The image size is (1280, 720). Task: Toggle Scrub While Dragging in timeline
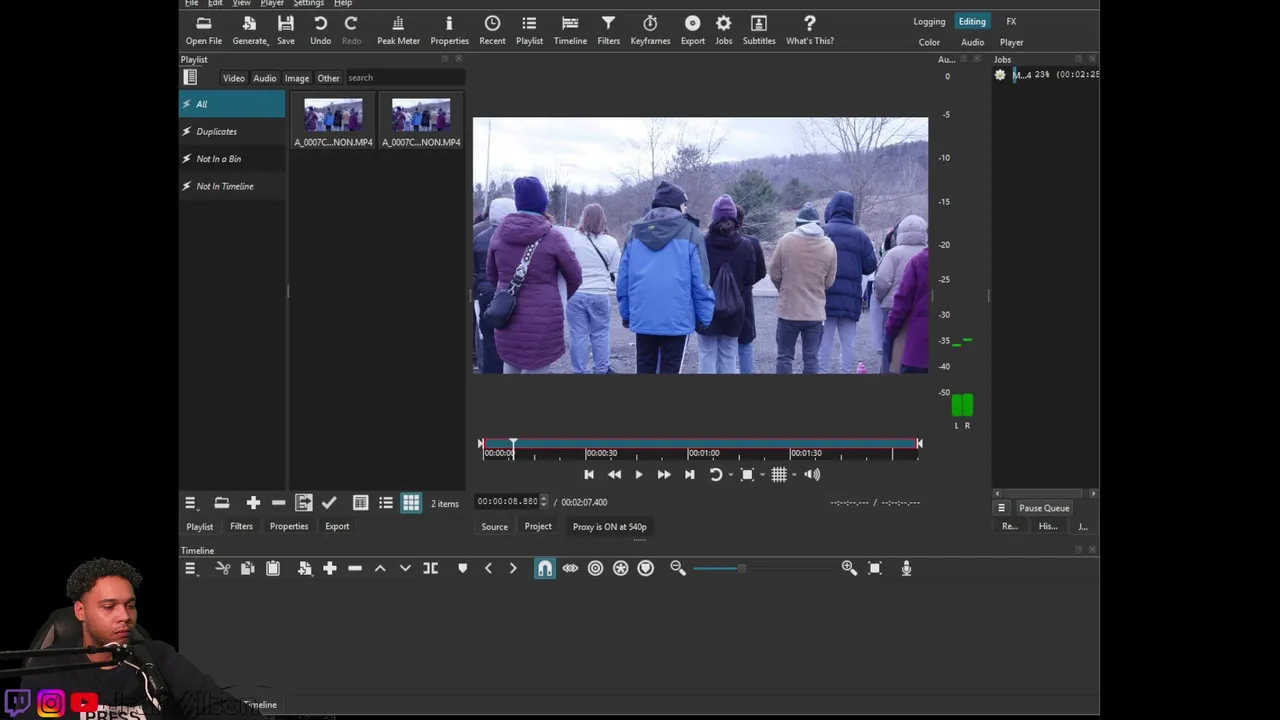[570, 568]
